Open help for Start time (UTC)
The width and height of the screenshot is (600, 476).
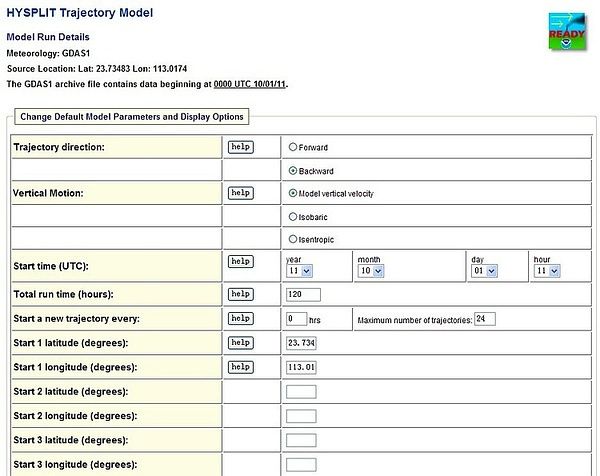tap(241, 261)
